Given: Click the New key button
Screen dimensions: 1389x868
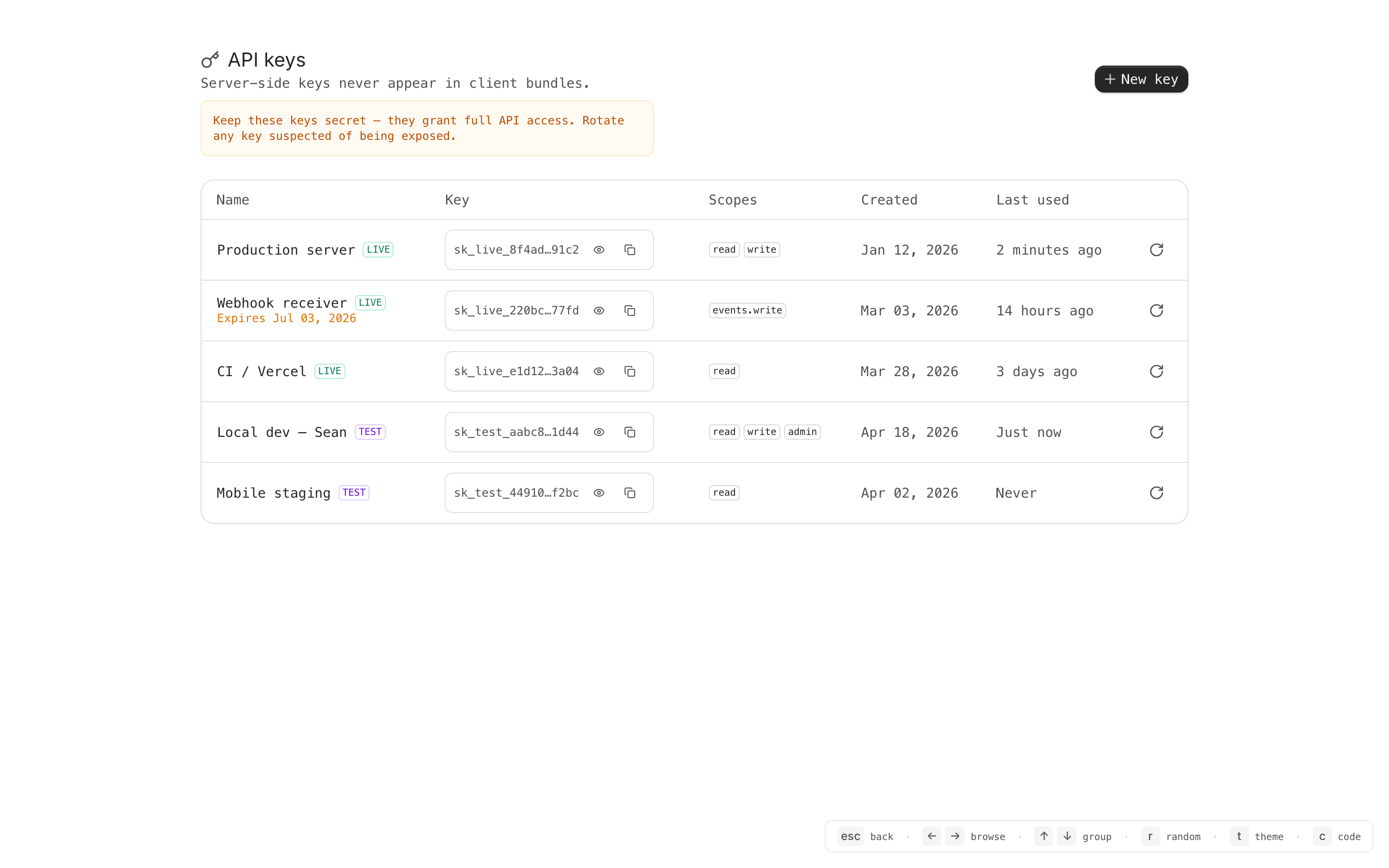Looking at the screenshot, I should click(1141, 79).
